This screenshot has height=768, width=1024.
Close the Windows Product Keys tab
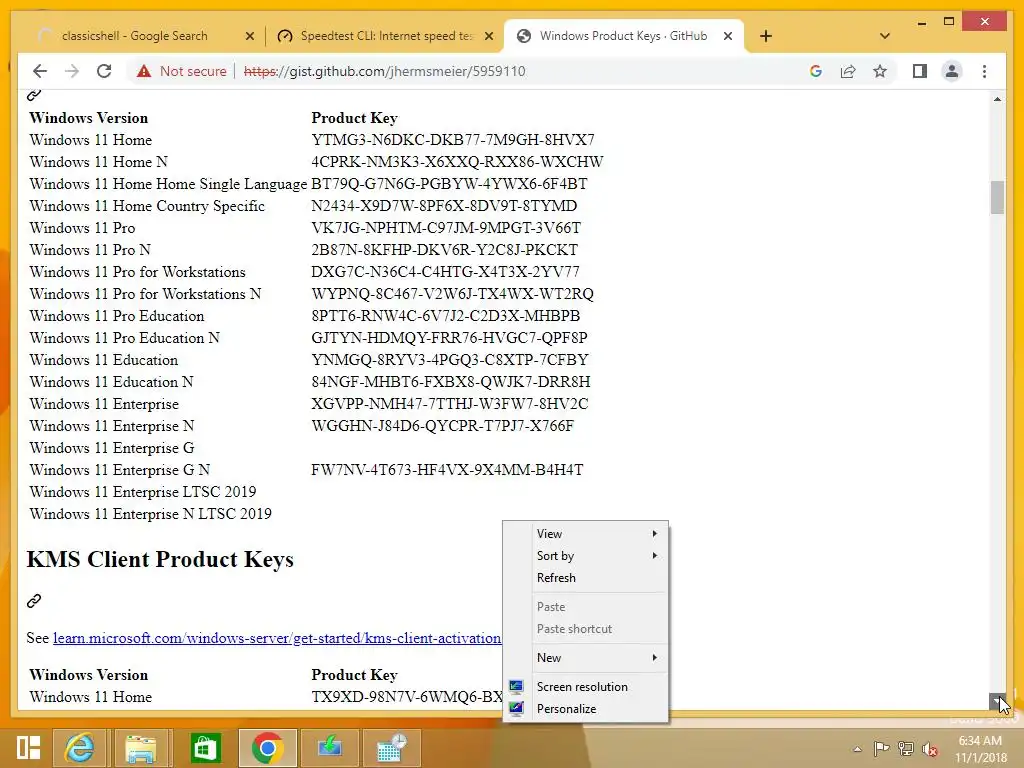point(728,36)
